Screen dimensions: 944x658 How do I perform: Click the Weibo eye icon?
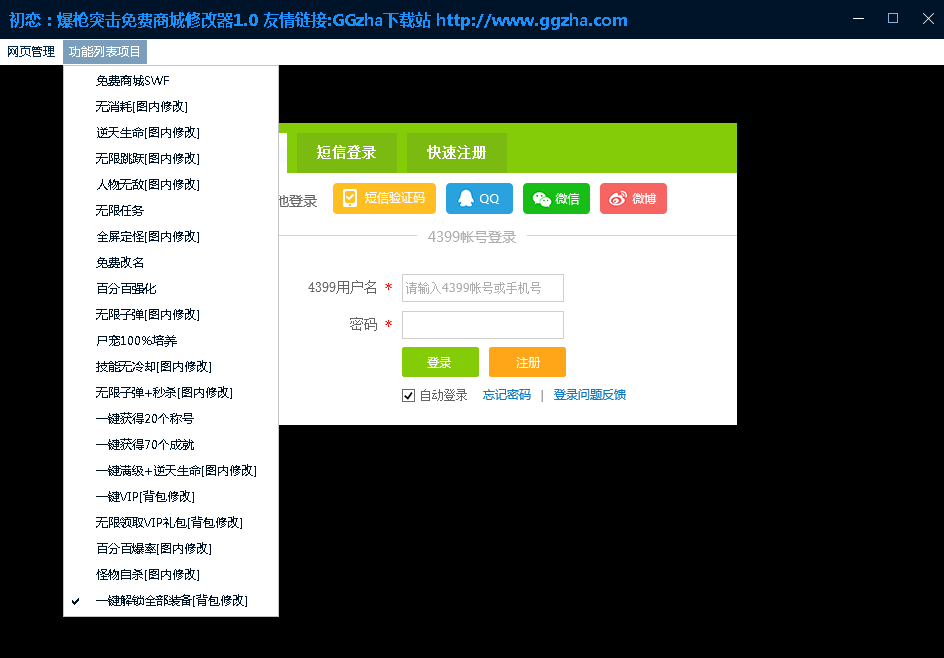pyautogui.click(x=618, y=199)
